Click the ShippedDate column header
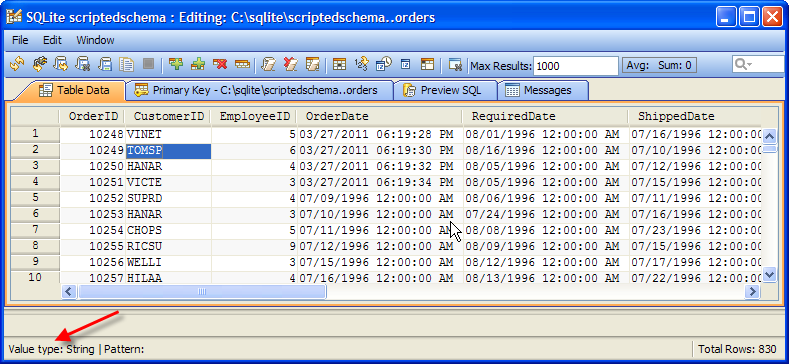This screenshot has height=364, width=789. point(695,116)
